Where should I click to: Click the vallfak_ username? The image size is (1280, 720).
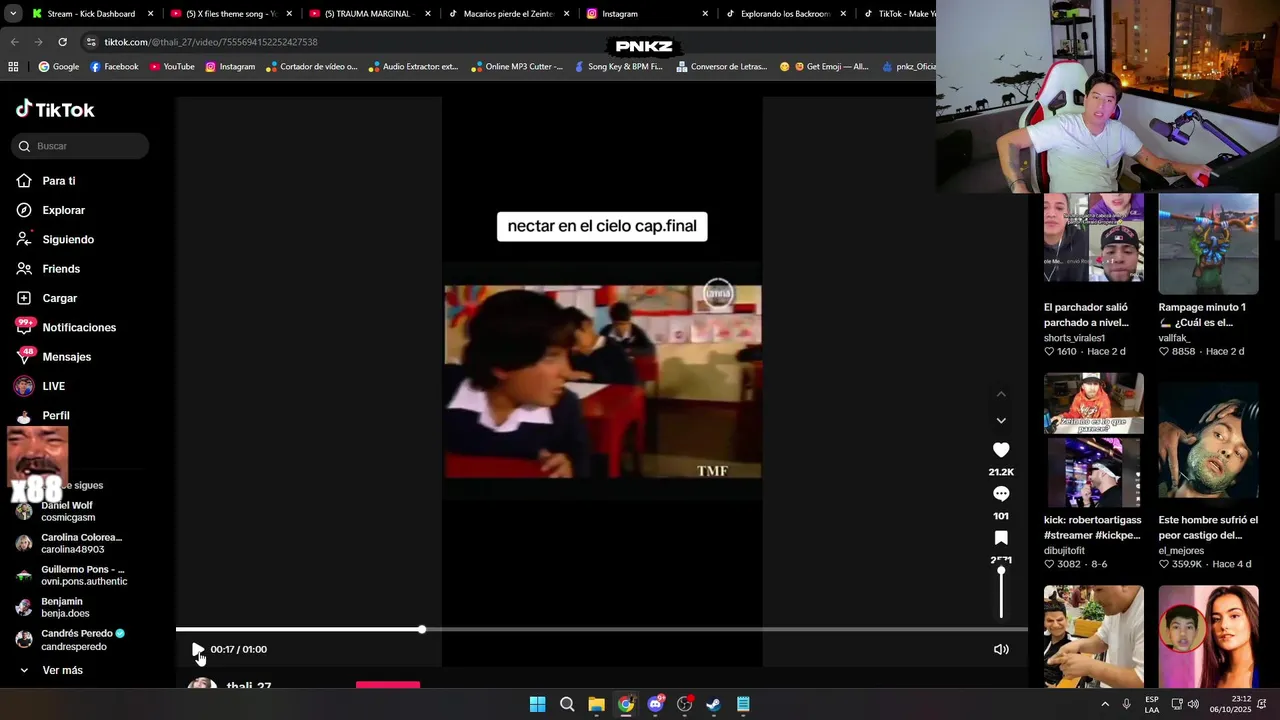(x=1174, y=338)
